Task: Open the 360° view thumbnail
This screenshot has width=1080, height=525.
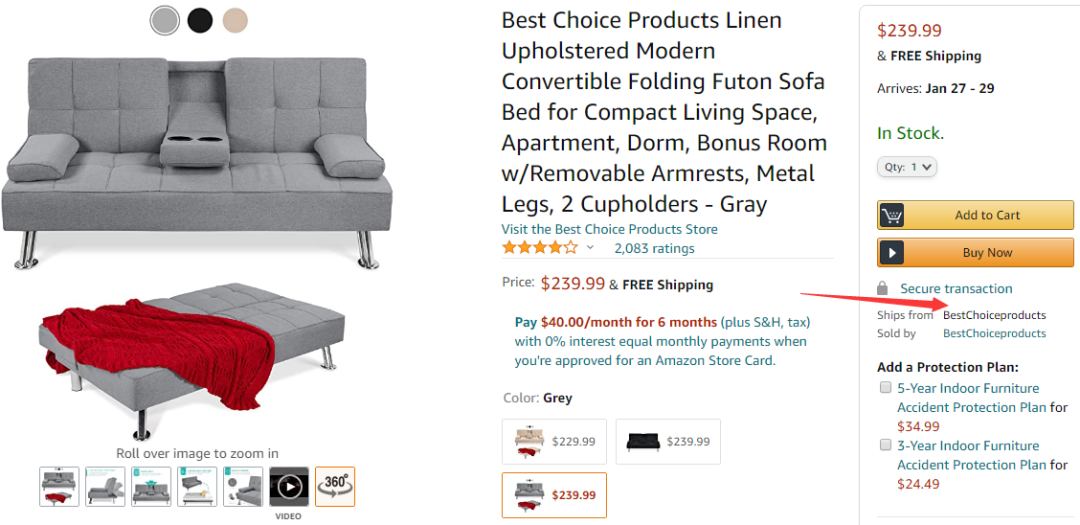Action: (335, 486)
